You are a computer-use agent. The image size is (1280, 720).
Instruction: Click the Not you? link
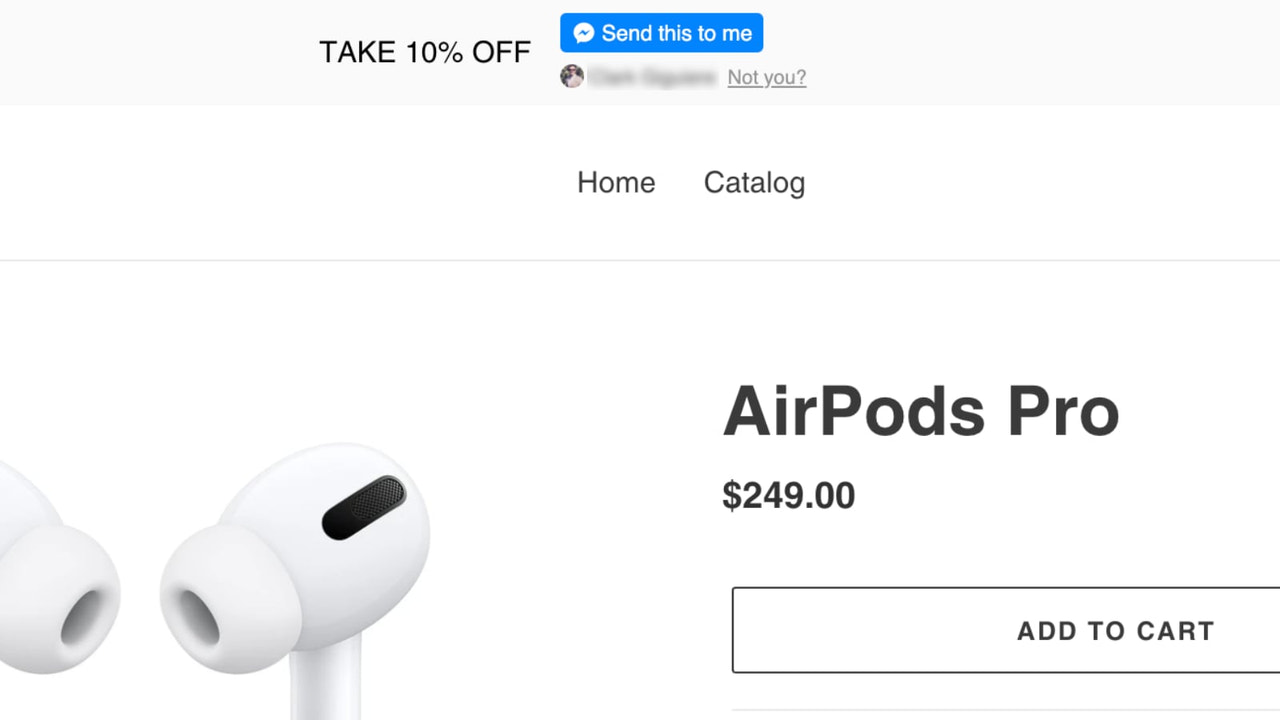coord(766,77)
